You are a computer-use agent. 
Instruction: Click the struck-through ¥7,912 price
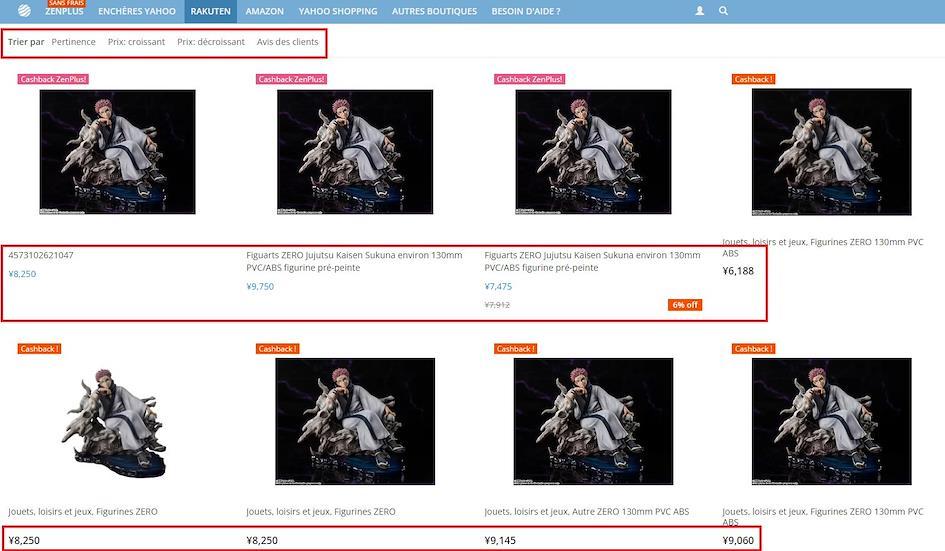click(497, 305)
